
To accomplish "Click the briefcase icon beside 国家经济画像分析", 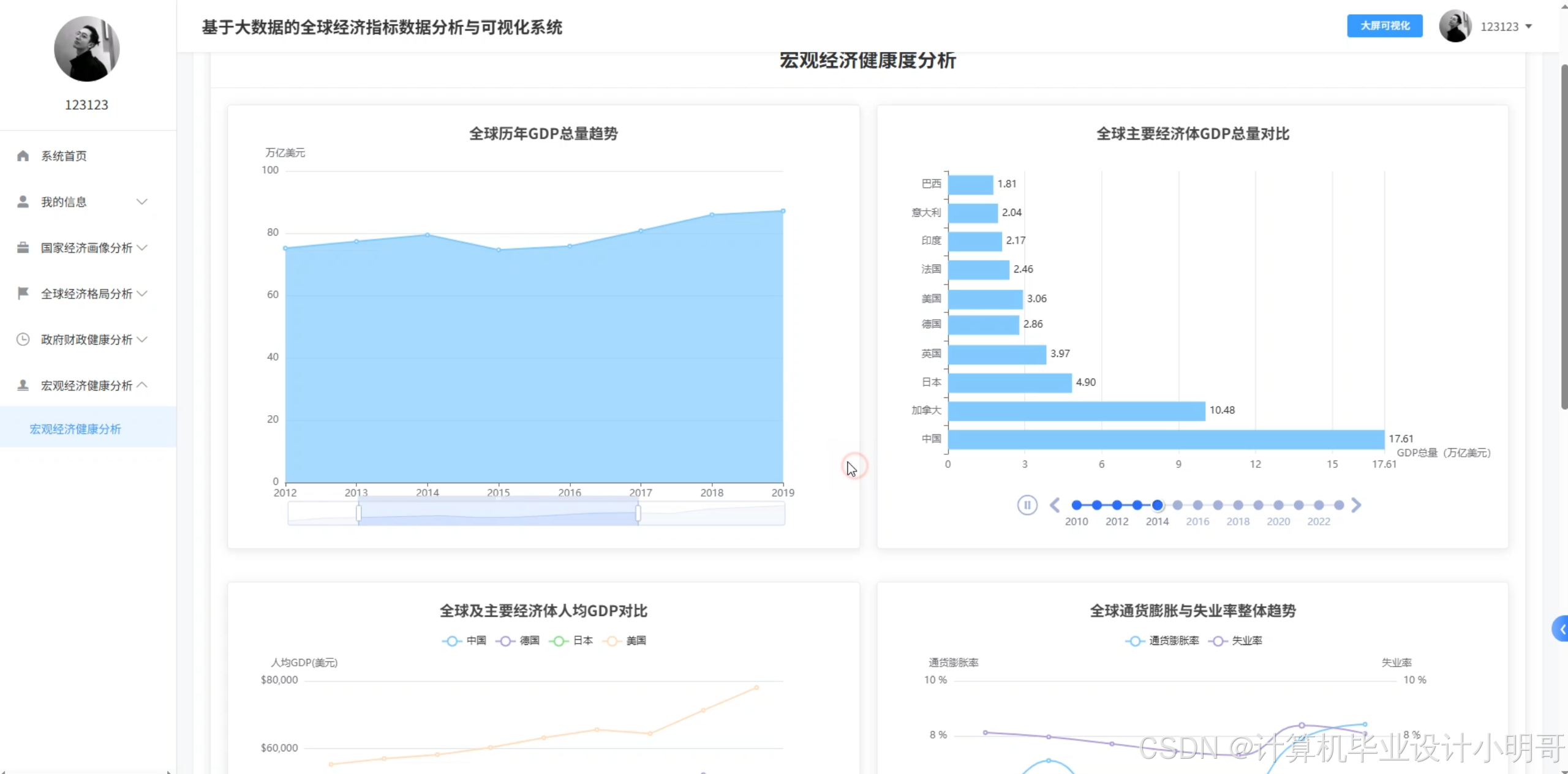I will click(x=23, y=247).
